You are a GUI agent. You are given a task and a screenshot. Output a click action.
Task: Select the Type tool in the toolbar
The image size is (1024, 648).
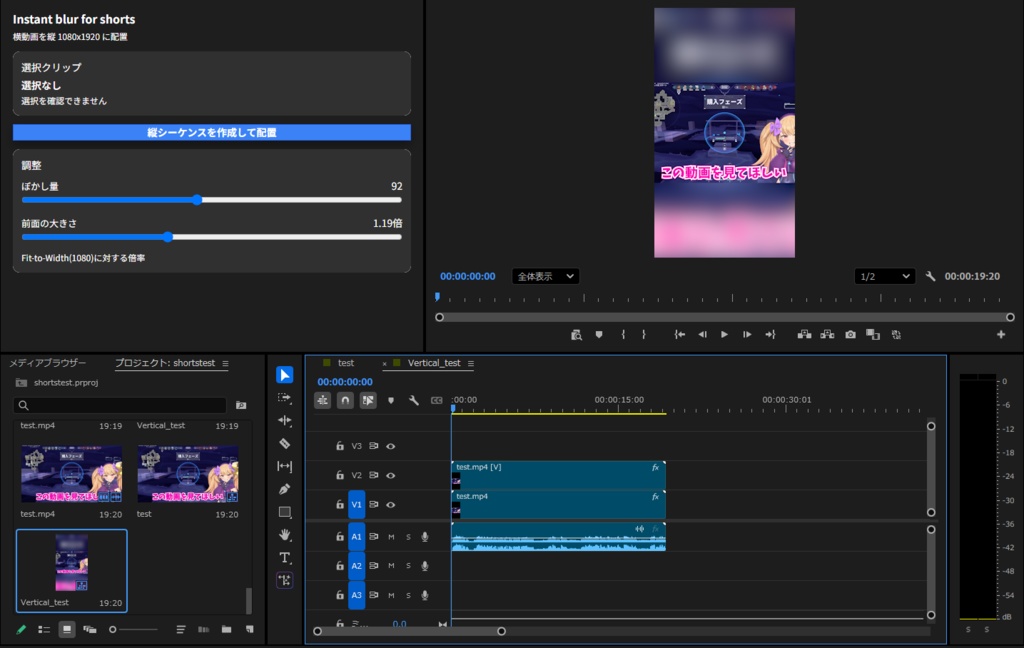(x=285, y=557)
